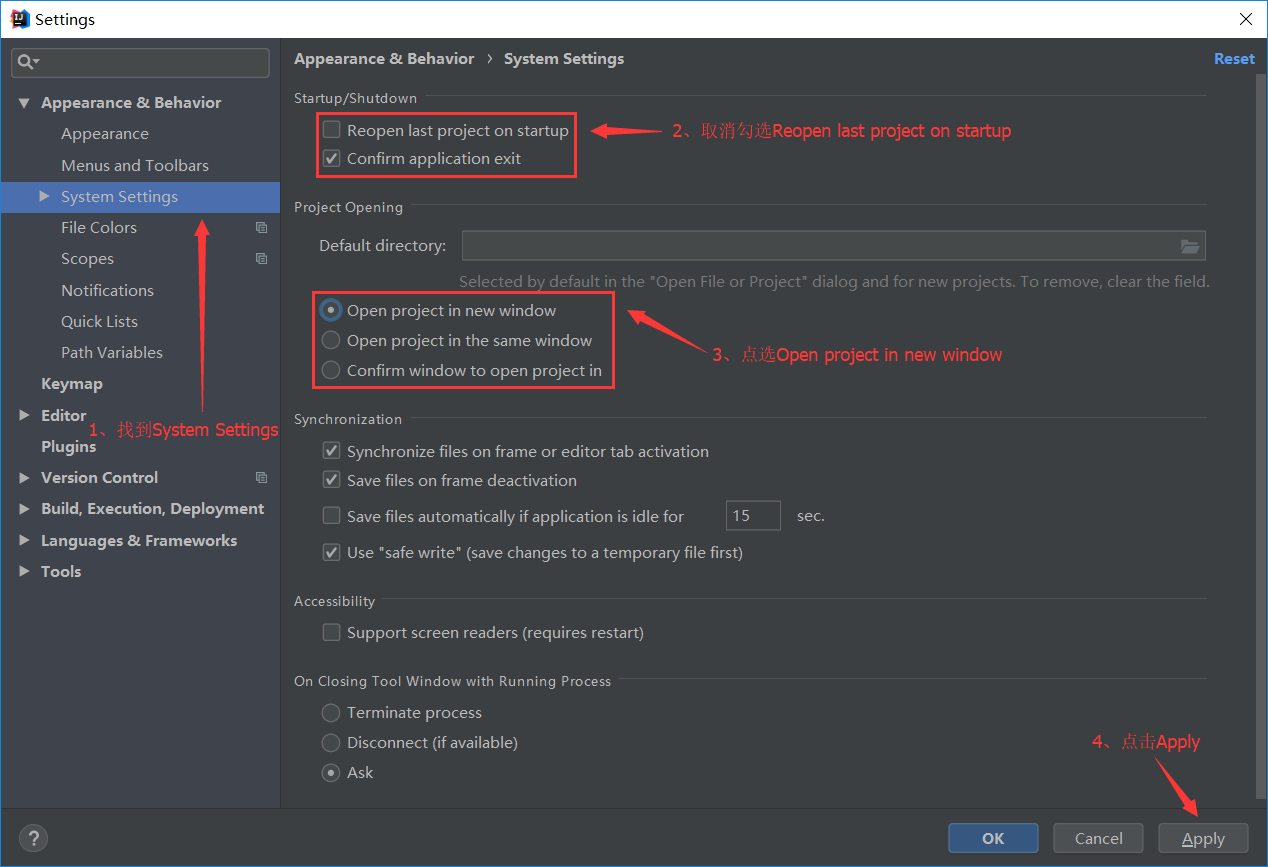1268x867 pixels.
Task: Expand the Tools section
Action: pos(24,571)
